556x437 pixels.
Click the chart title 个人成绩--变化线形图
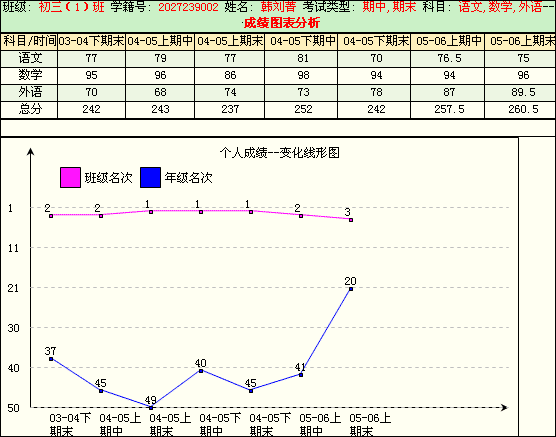[279, 153]
